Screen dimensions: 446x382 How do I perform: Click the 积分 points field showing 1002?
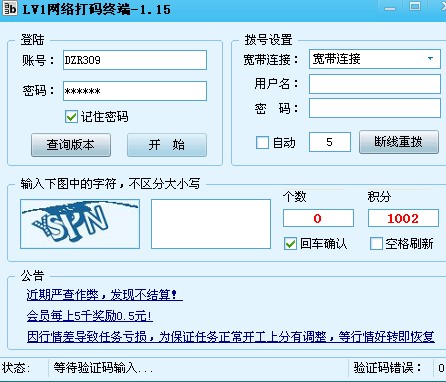403,218
